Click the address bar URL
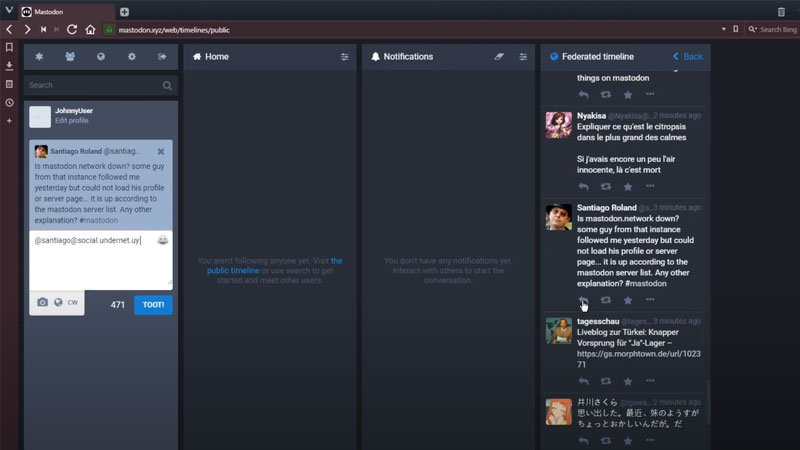 coord(174,30)
